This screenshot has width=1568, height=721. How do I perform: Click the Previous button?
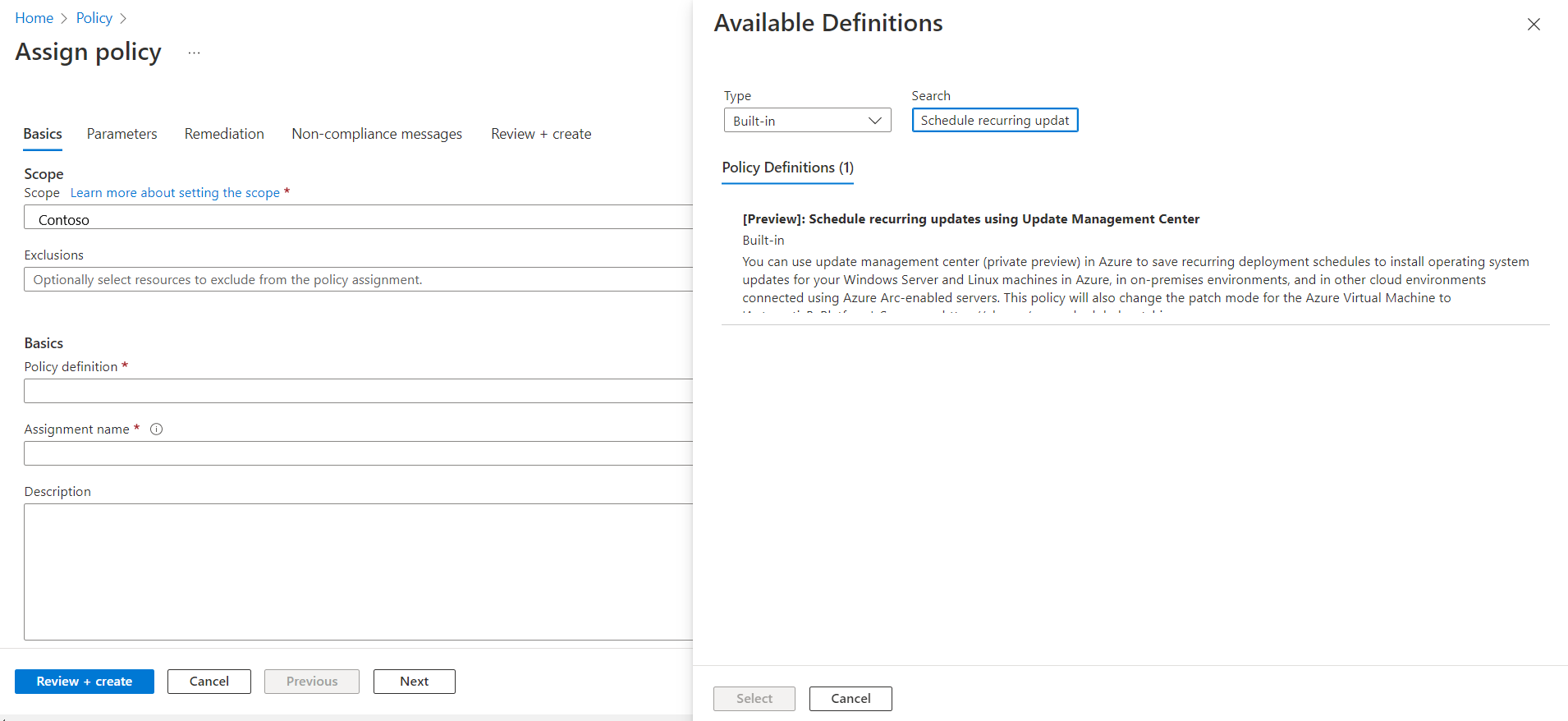312,682
